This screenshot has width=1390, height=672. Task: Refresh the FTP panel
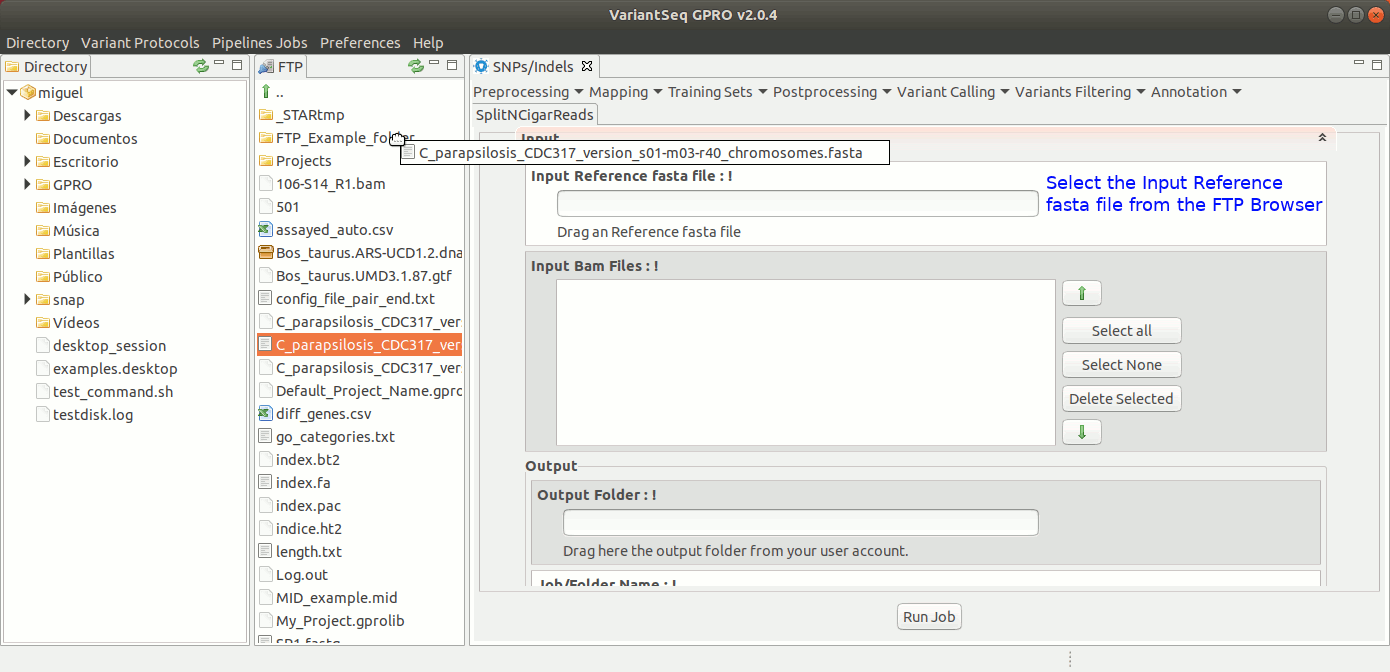pyautogui.click(x=416, y=66)
